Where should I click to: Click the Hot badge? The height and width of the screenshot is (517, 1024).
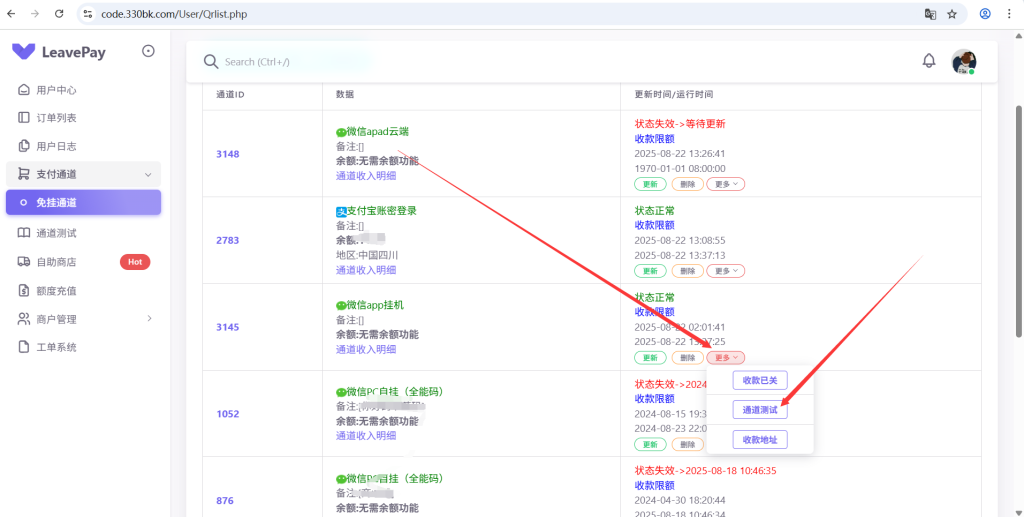pyautogui.click(x=135, y=262)
